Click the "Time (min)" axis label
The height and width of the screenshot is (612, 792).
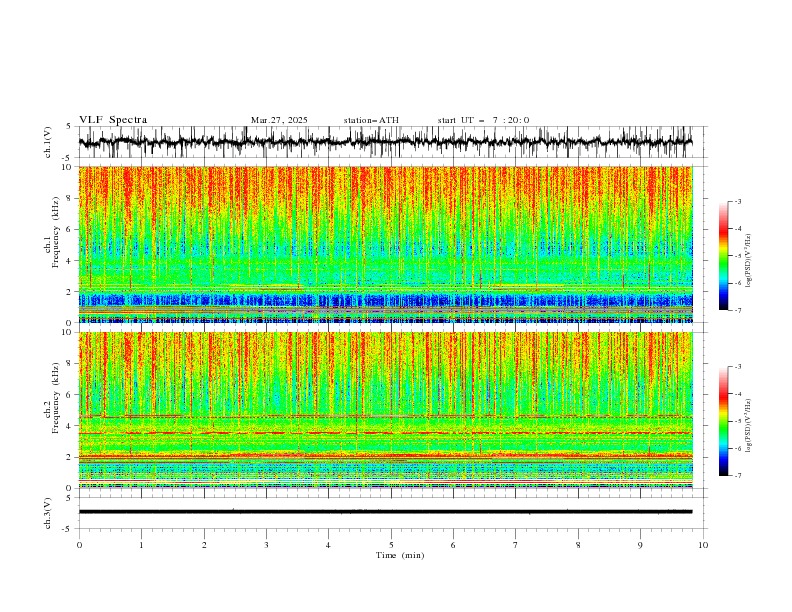click(x=400, y=555)
